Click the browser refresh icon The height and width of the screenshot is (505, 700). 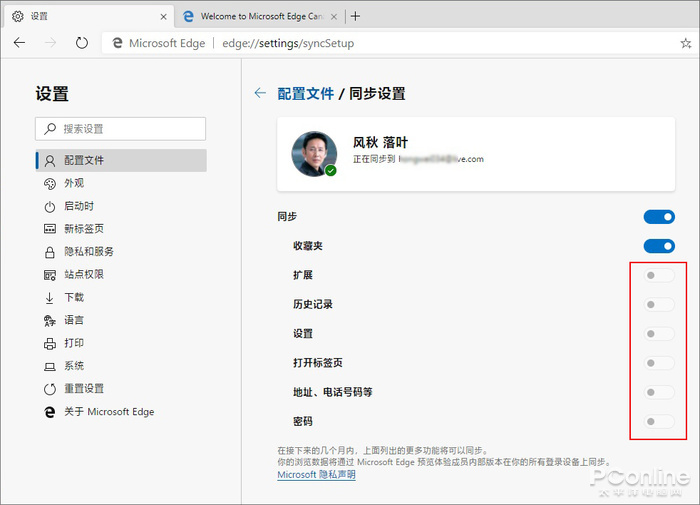pyautogui.click(x=81, y=43)
